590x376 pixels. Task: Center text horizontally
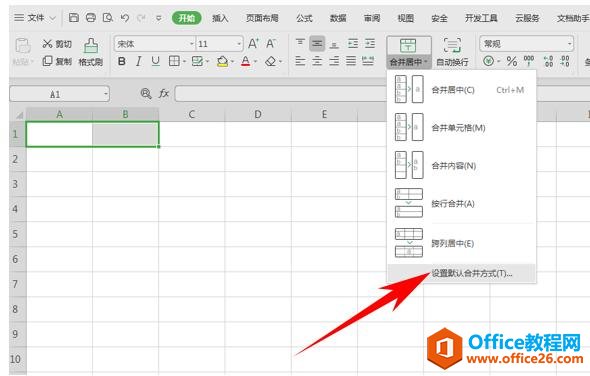point(317,61)
